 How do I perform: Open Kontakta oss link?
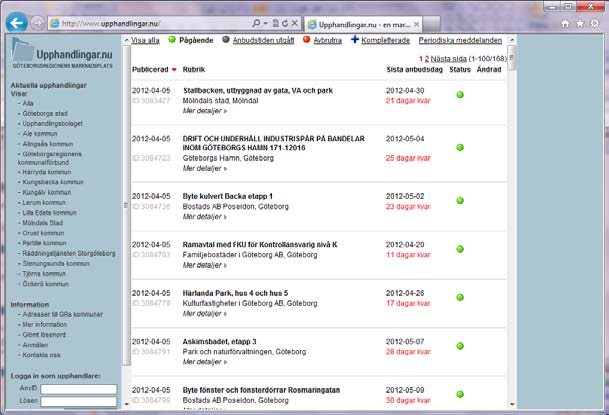coord(41,355)
